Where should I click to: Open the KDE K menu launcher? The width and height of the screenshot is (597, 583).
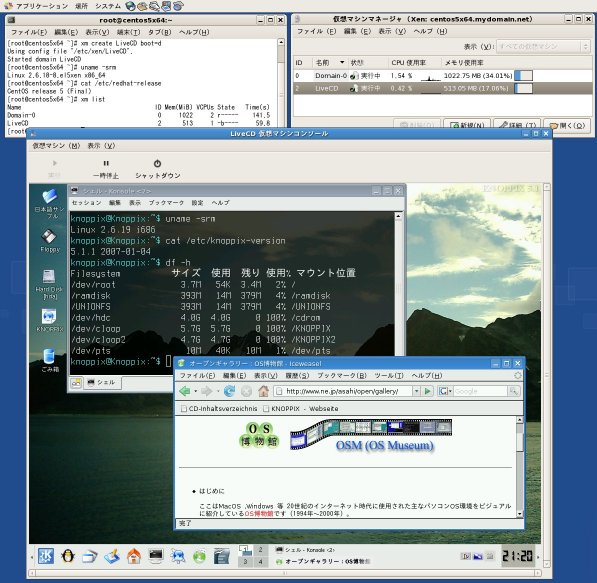click(46, 556)
